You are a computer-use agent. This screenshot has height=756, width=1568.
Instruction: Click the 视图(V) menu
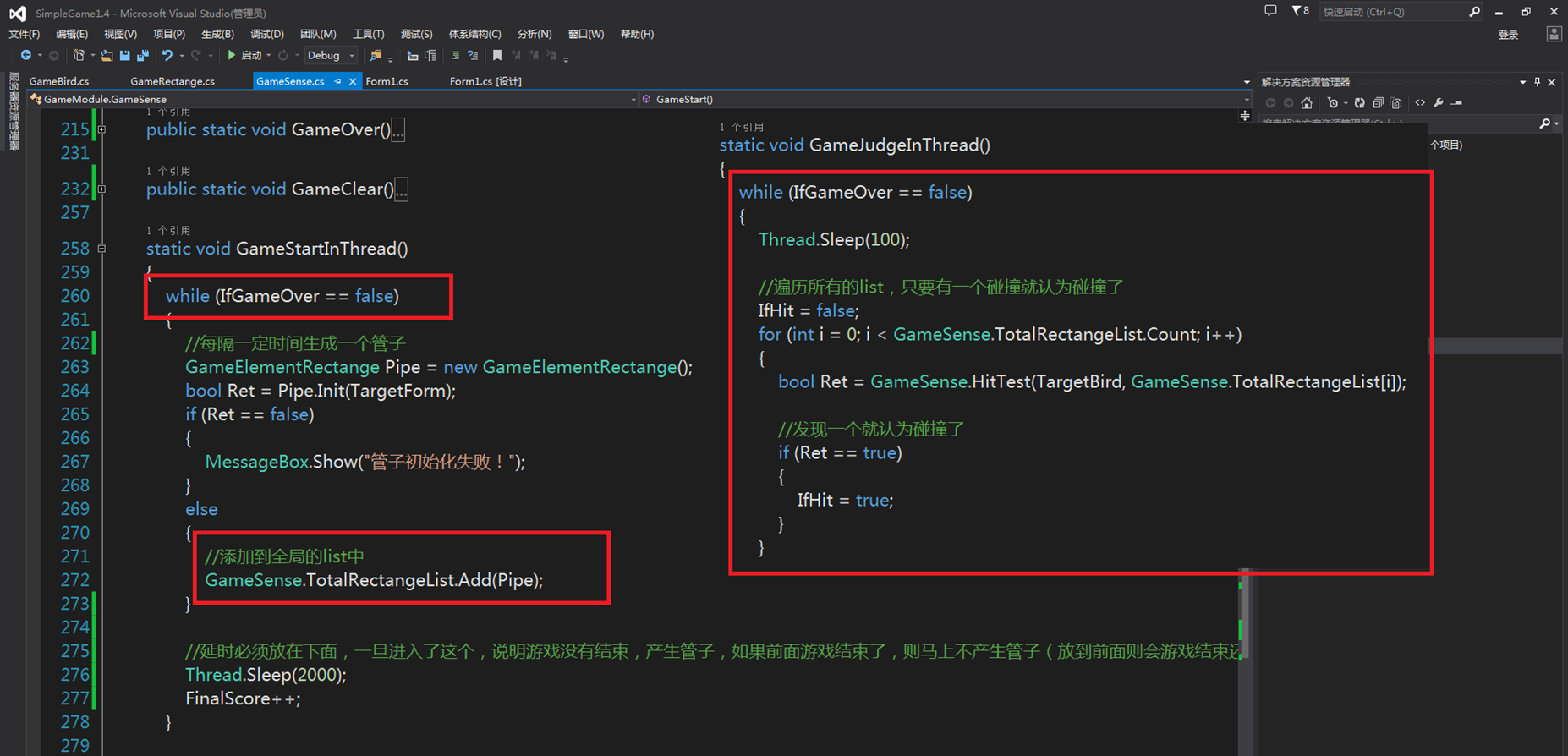pos(120,34)
